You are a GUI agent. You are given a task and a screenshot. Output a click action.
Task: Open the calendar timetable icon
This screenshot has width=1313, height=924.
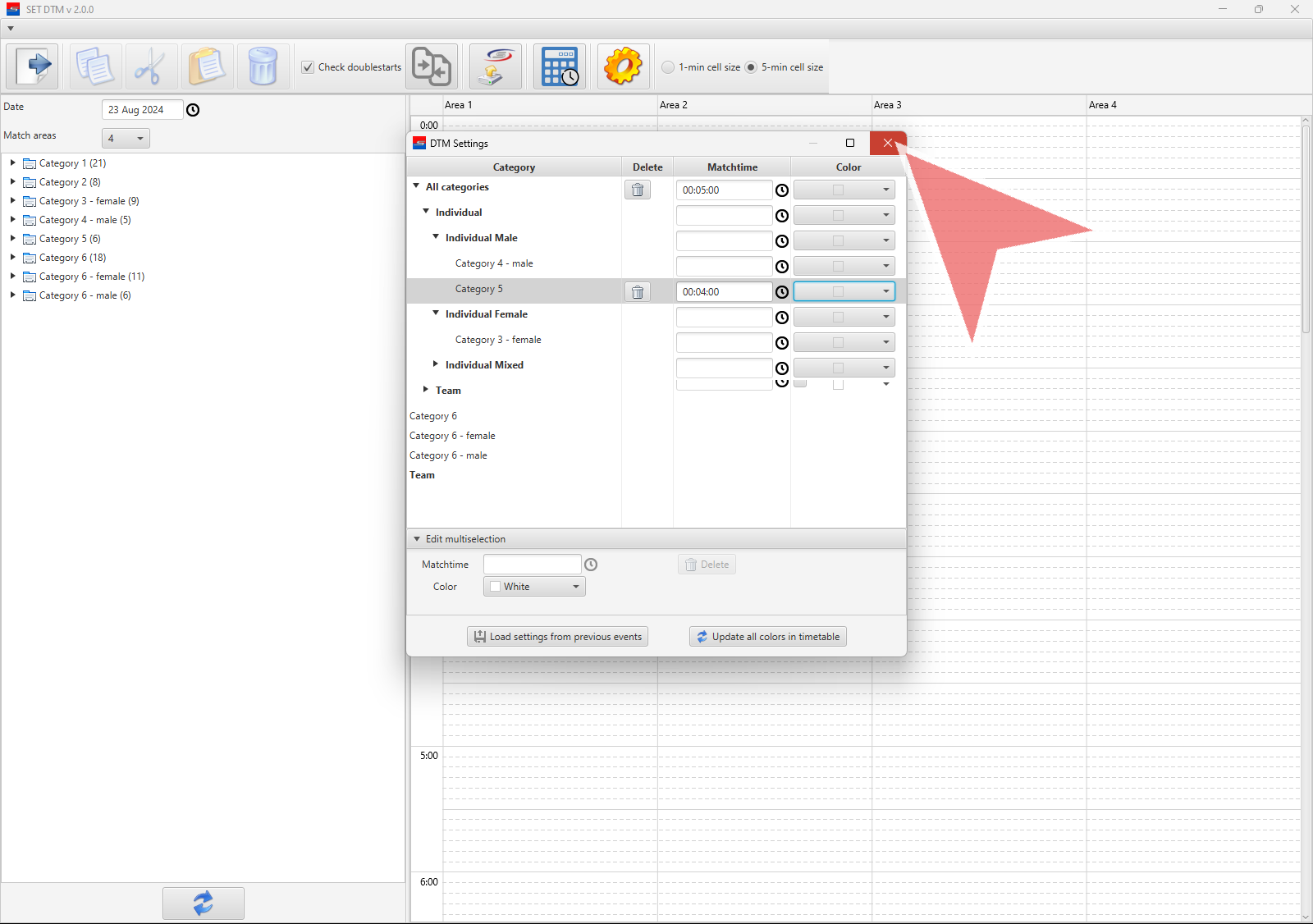(560, 66)
